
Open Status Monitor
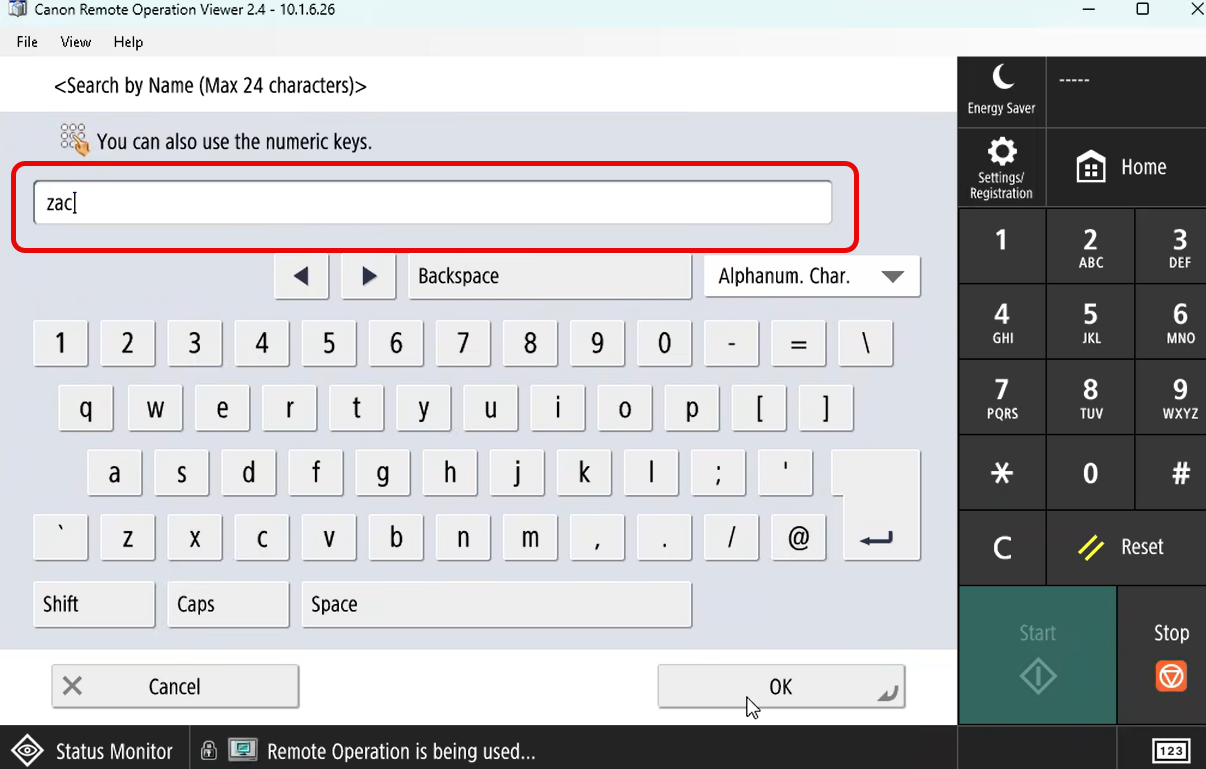coord(93,751)
